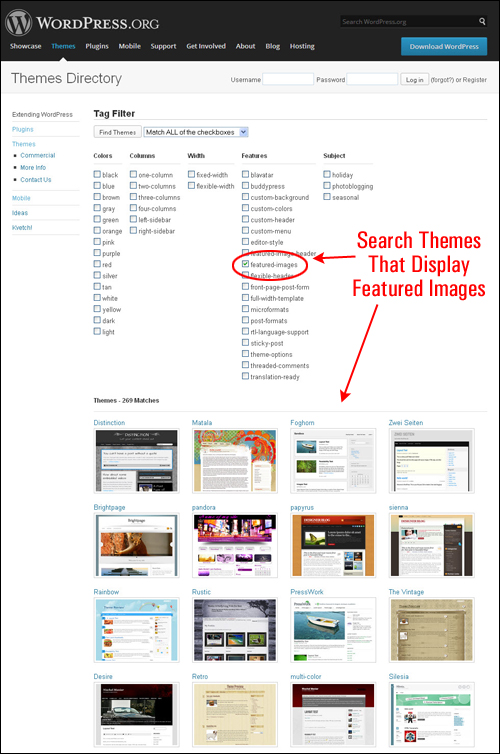
Task: Open the Rustic theme thumbnail
Action: [235, 630]
